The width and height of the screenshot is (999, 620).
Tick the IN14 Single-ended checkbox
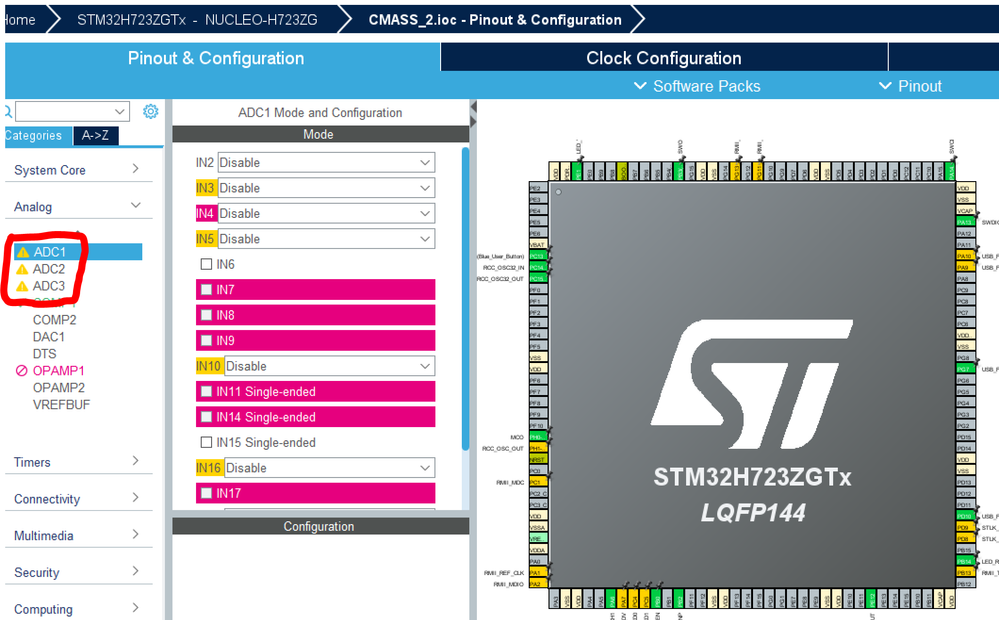point(206,417)
